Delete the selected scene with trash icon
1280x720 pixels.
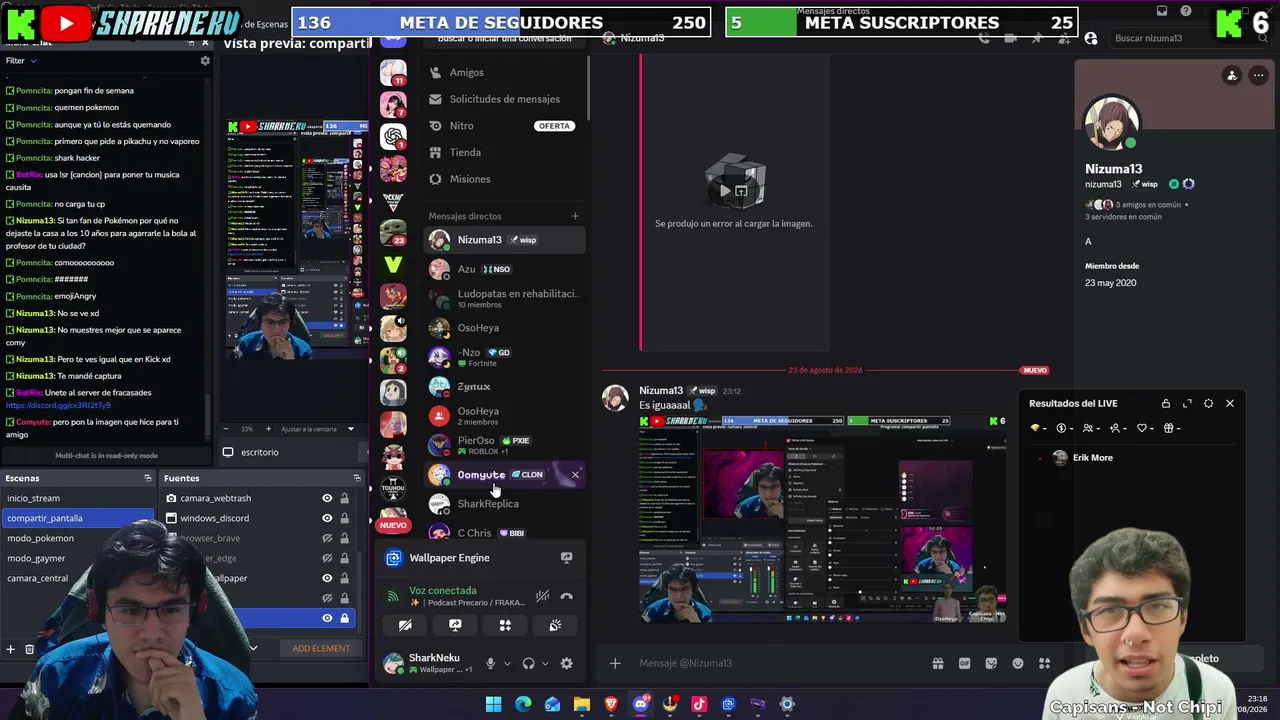click(x=29, y=649)
